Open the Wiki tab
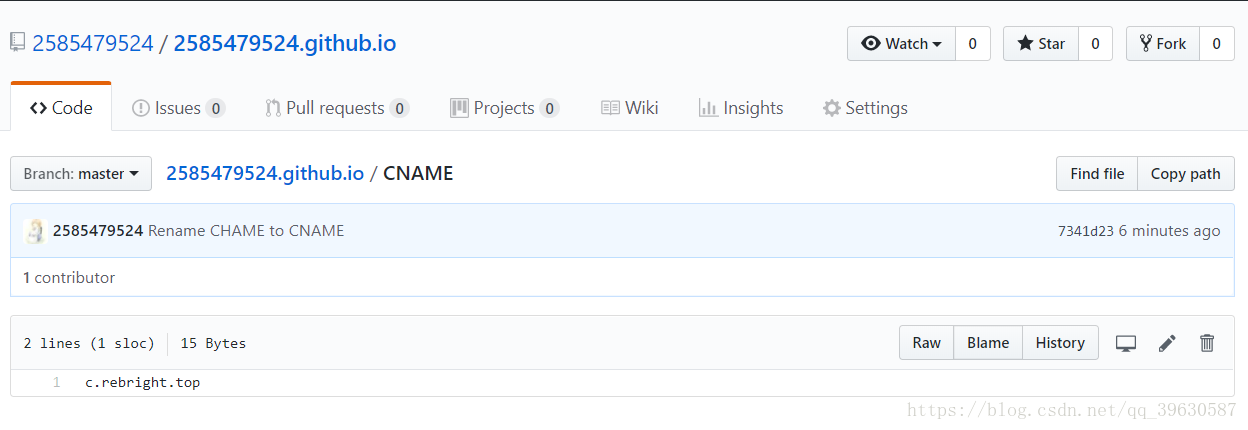The image size is (1248, 430). tap(630, 108)
